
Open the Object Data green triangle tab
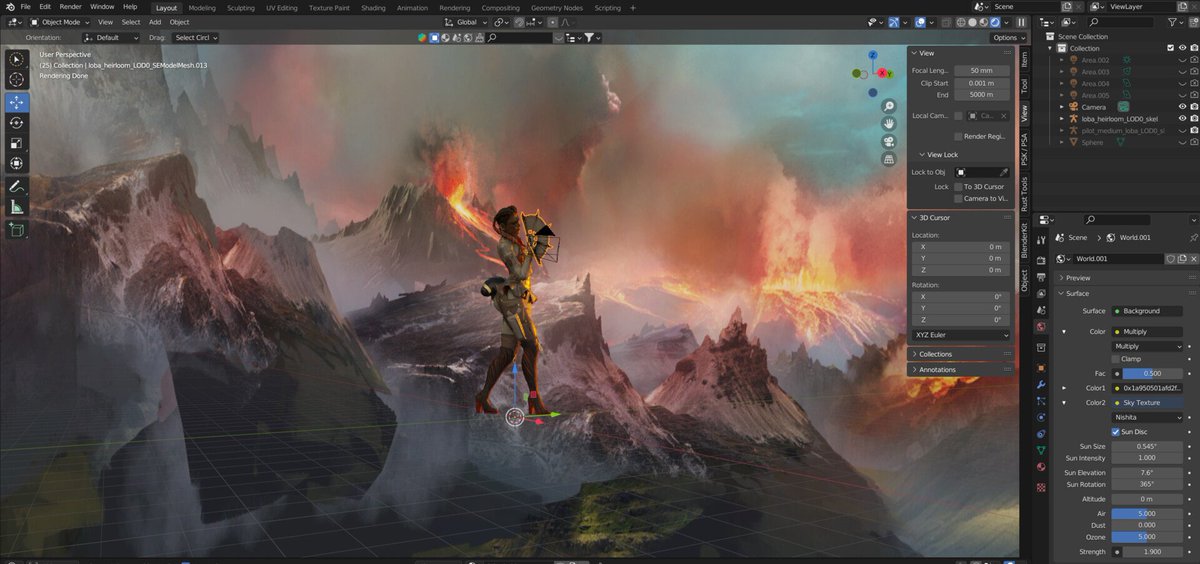1041,451
